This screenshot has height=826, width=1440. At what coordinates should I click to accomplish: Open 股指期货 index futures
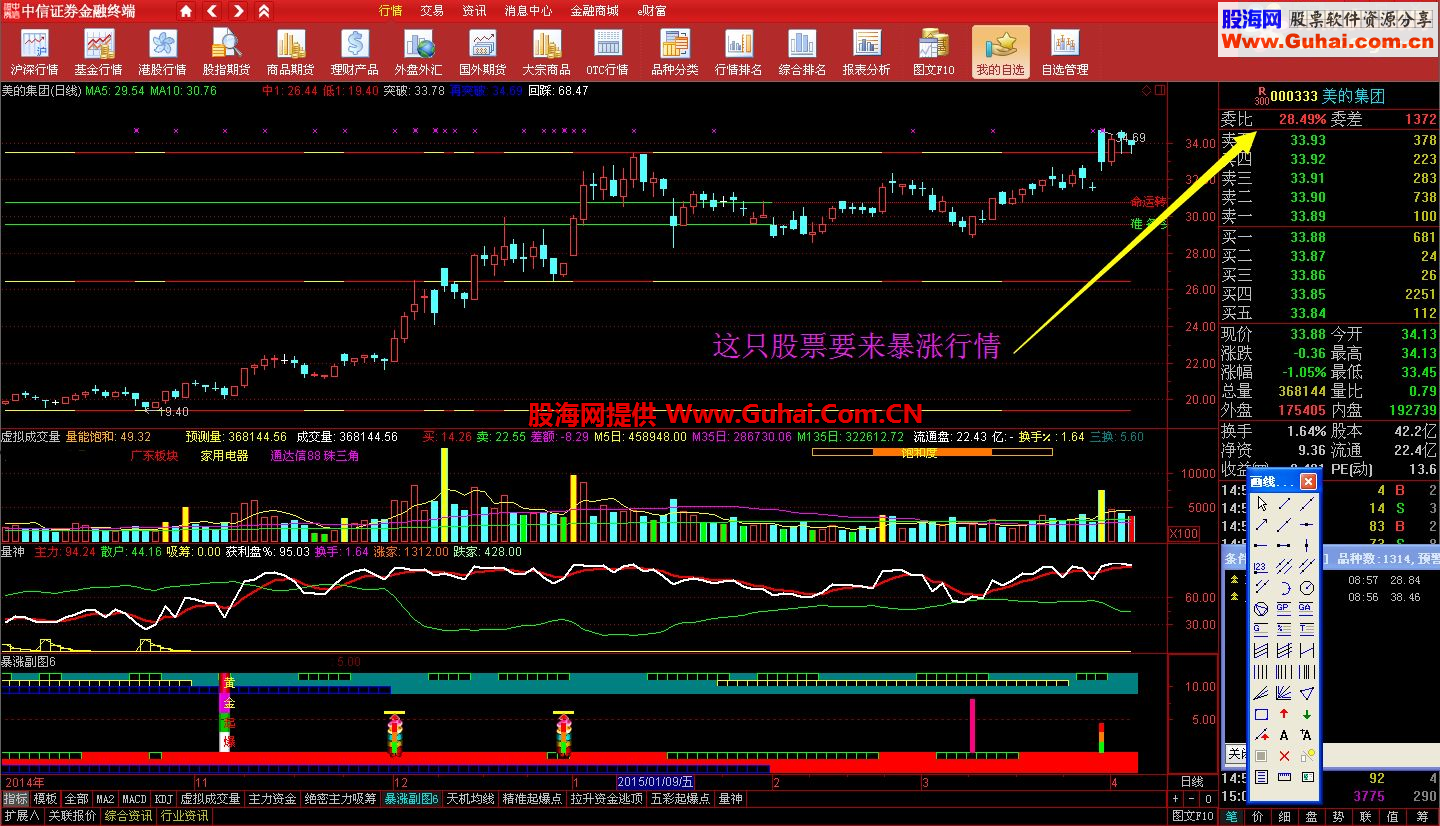[x=226, y=53]
